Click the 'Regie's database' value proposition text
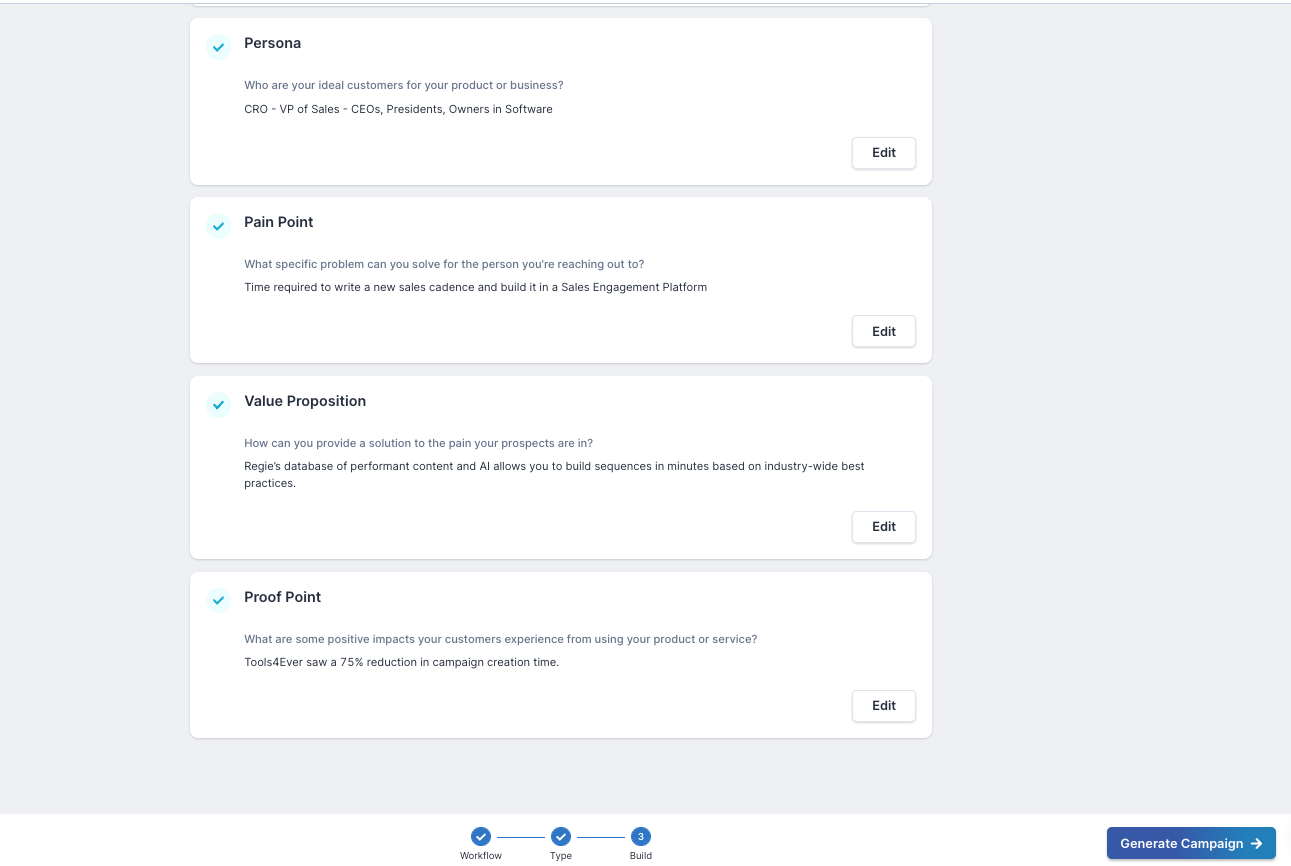1291x866 pixels. (554, 467)
